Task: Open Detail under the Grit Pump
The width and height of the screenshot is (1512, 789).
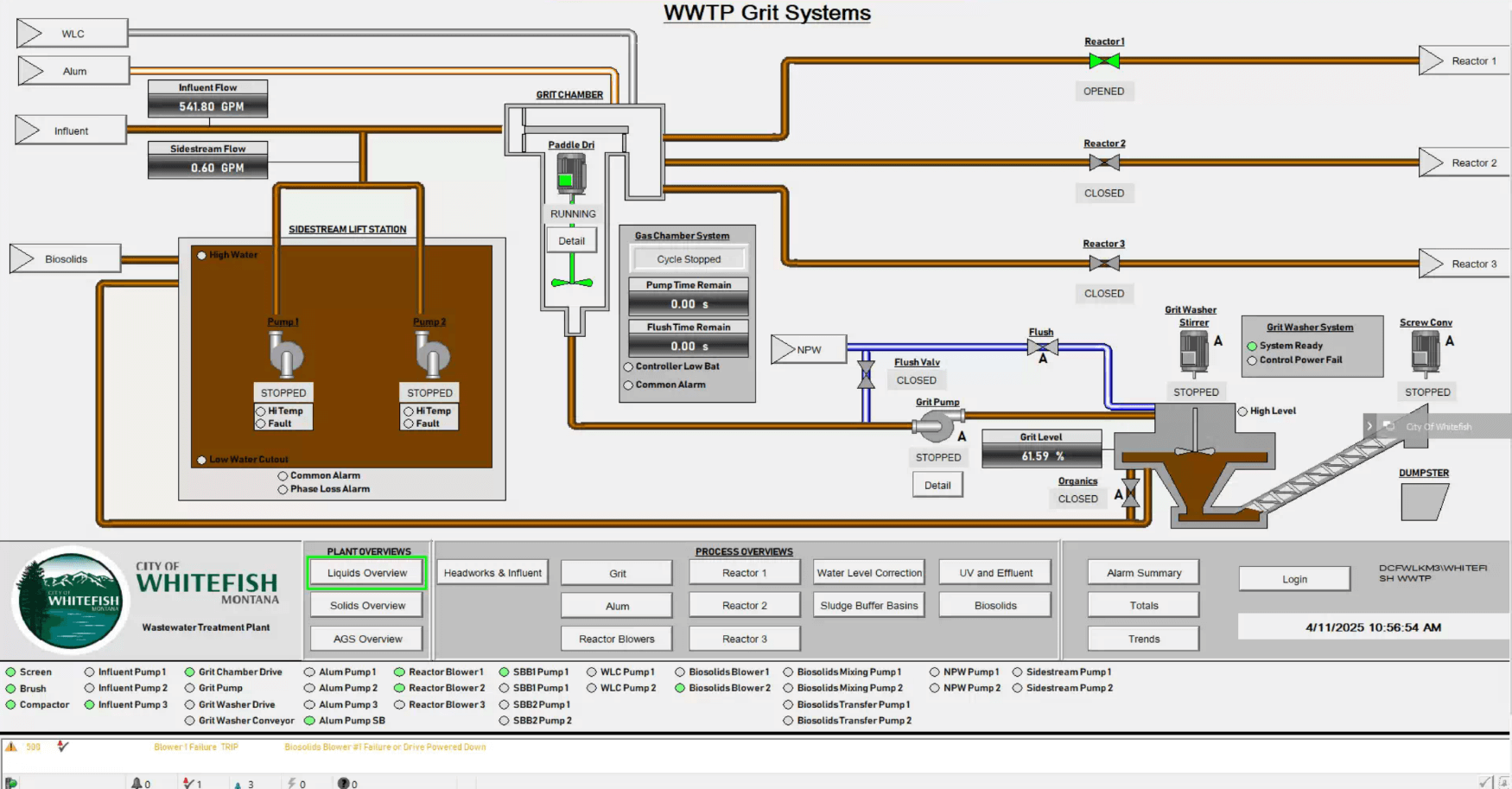Action: coord(937,486)
